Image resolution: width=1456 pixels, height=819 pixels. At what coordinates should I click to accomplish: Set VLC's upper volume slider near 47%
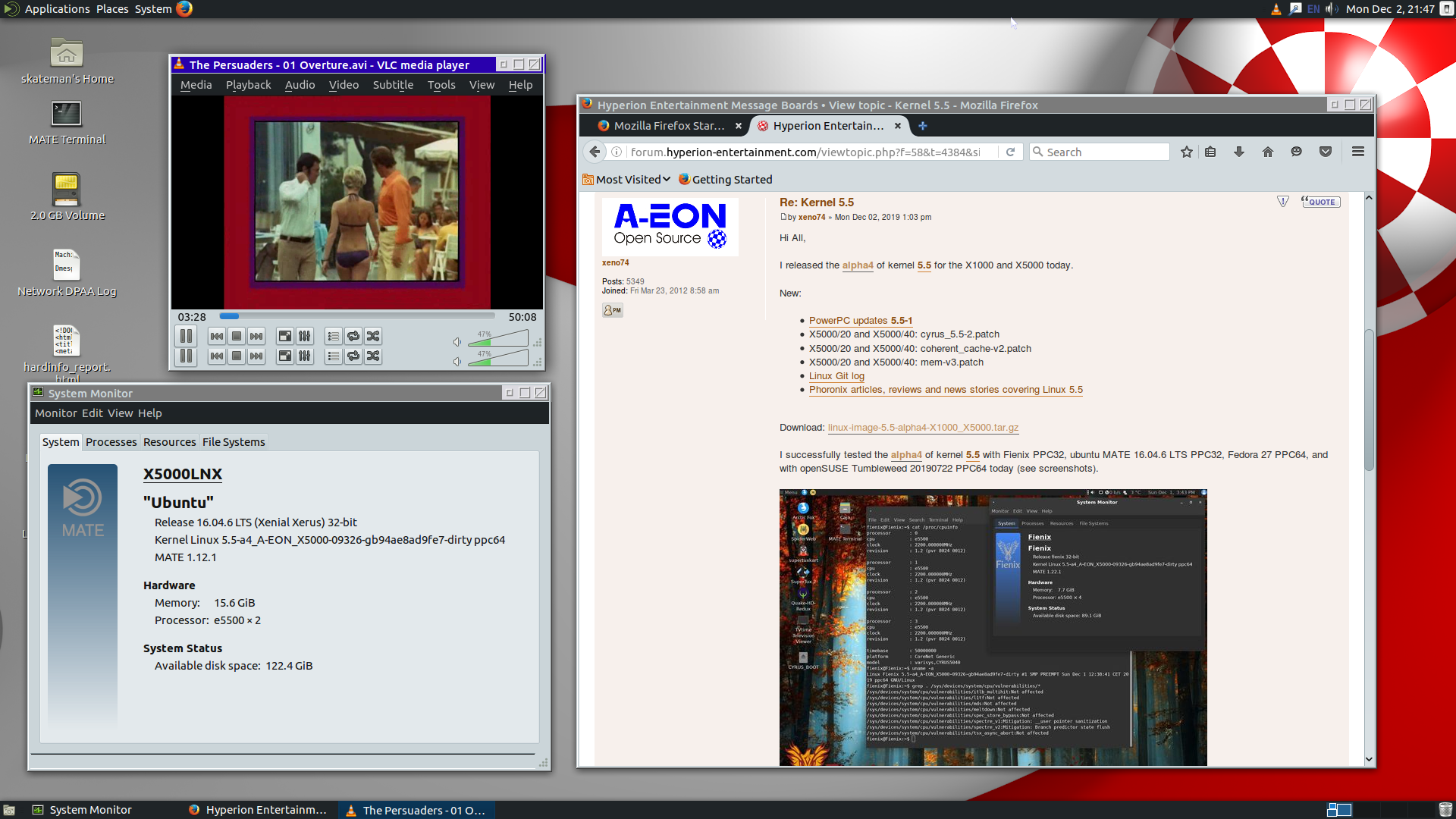497,338
